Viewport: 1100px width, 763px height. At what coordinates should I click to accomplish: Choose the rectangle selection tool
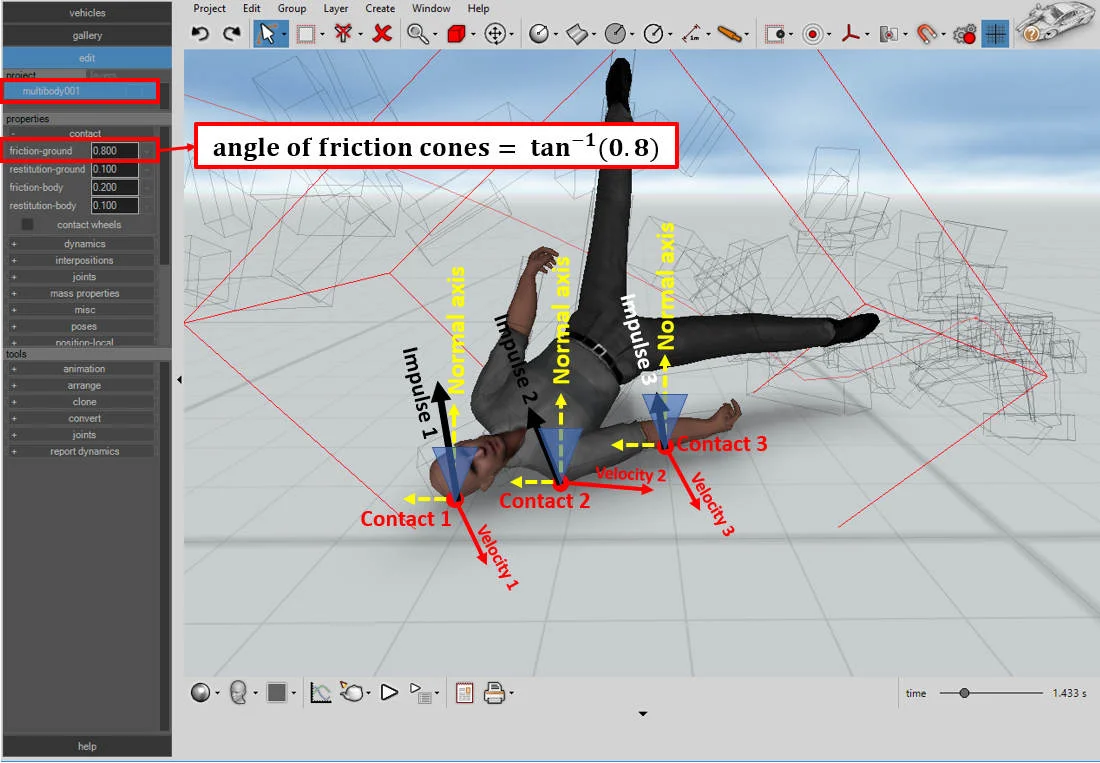pyautogui.click(x=306, y=34)
